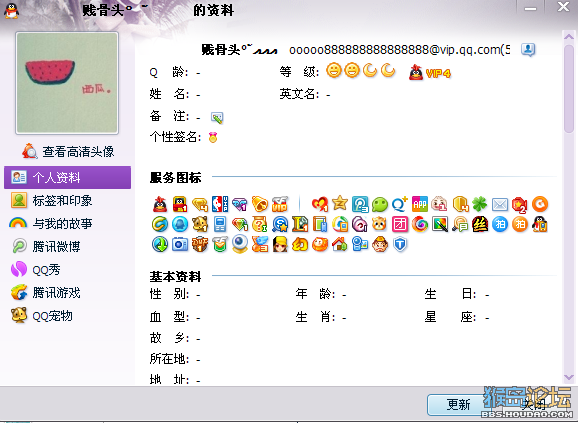Click the green WeChat bubble icon
Screen dimensions: 578x423
pyautogui.click(x=380, y=204)
